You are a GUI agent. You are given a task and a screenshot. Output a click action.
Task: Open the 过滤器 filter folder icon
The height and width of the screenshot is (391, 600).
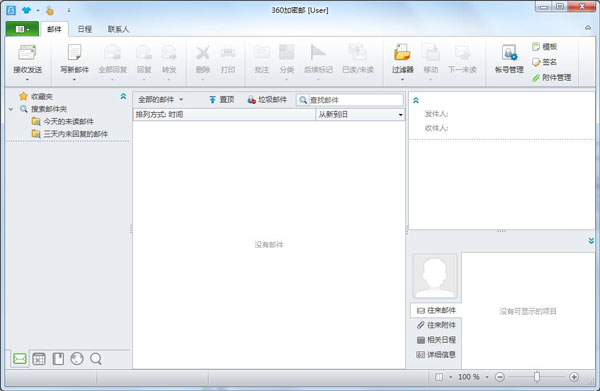(403, 52)
